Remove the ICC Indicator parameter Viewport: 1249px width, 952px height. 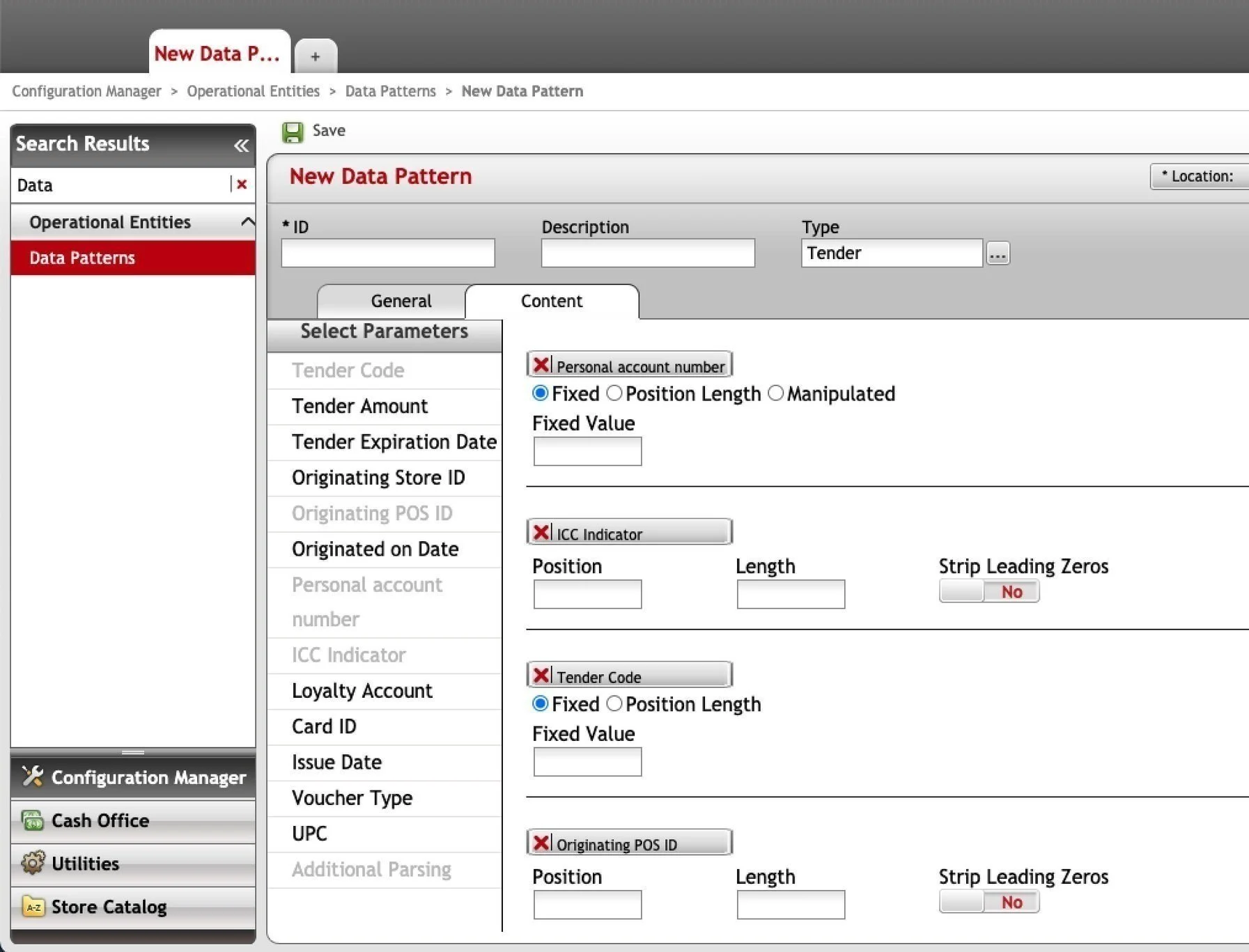pos(541,532)
